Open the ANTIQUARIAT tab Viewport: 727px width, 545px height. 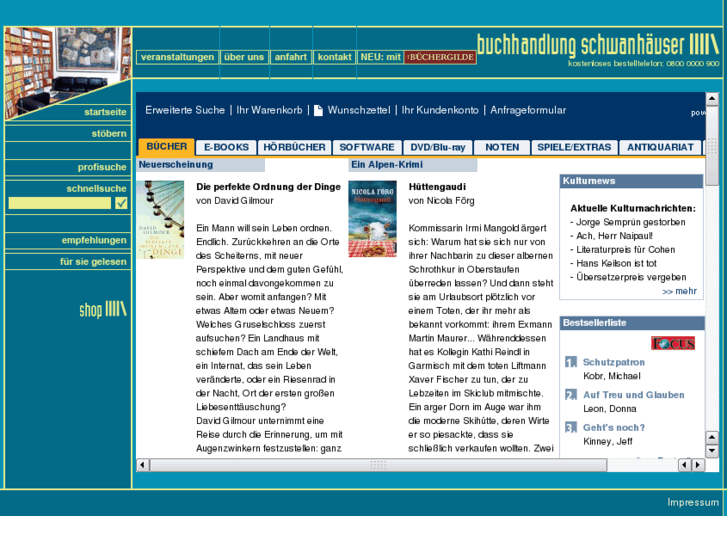tap(660, 147)
